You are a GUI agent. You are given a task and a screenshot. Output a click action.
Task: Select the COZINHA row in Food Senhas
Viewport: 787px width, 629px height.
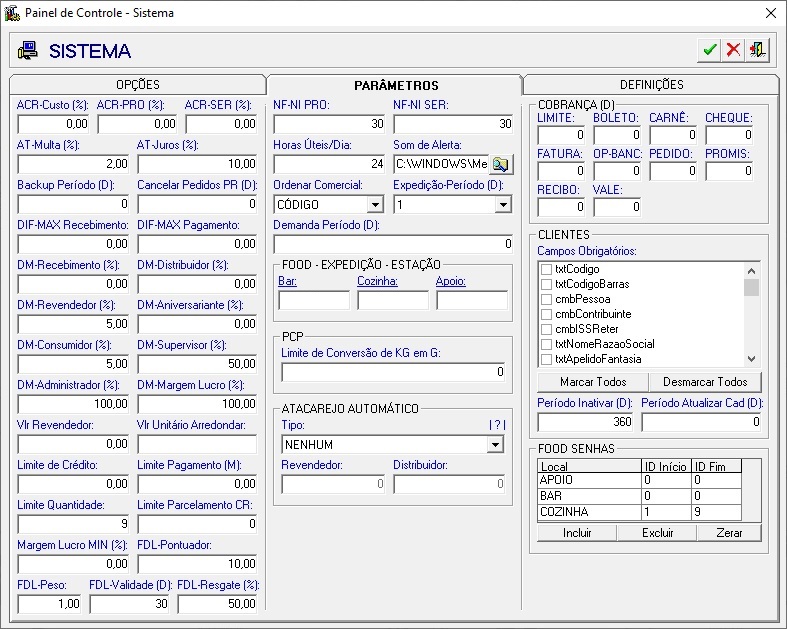588,511
